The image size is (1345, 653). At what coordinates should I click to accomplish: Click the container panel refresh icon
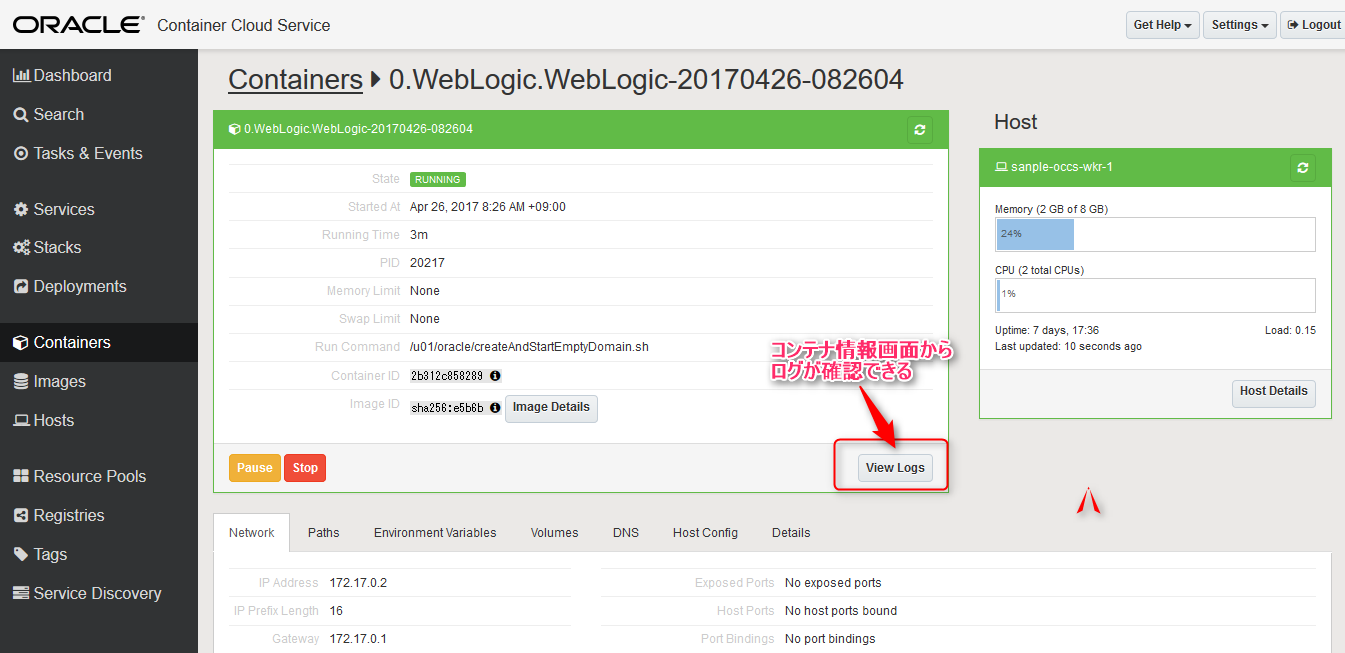point(919,129)
